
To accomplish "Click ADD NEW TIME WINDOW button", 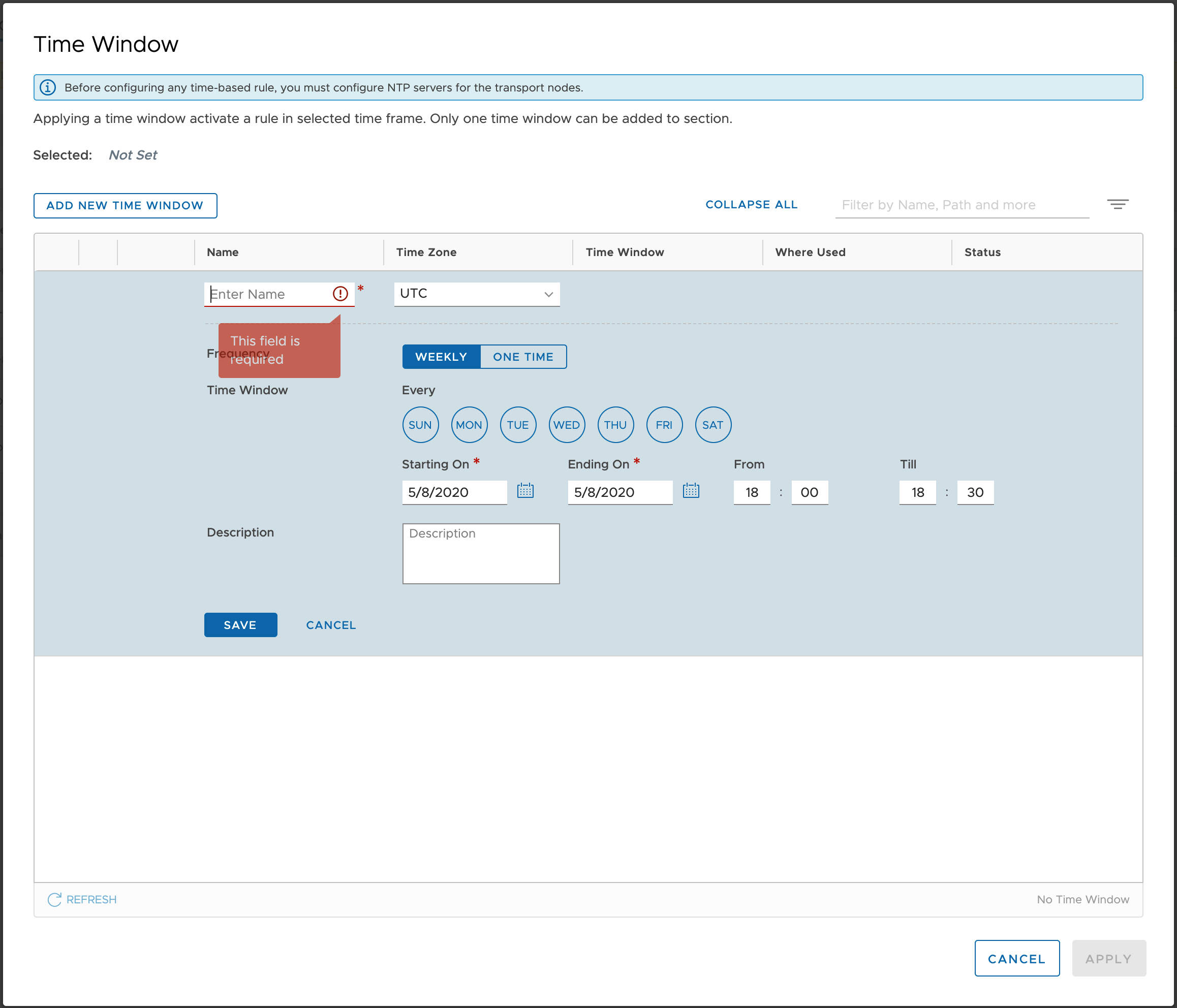I will coord(125,206).
